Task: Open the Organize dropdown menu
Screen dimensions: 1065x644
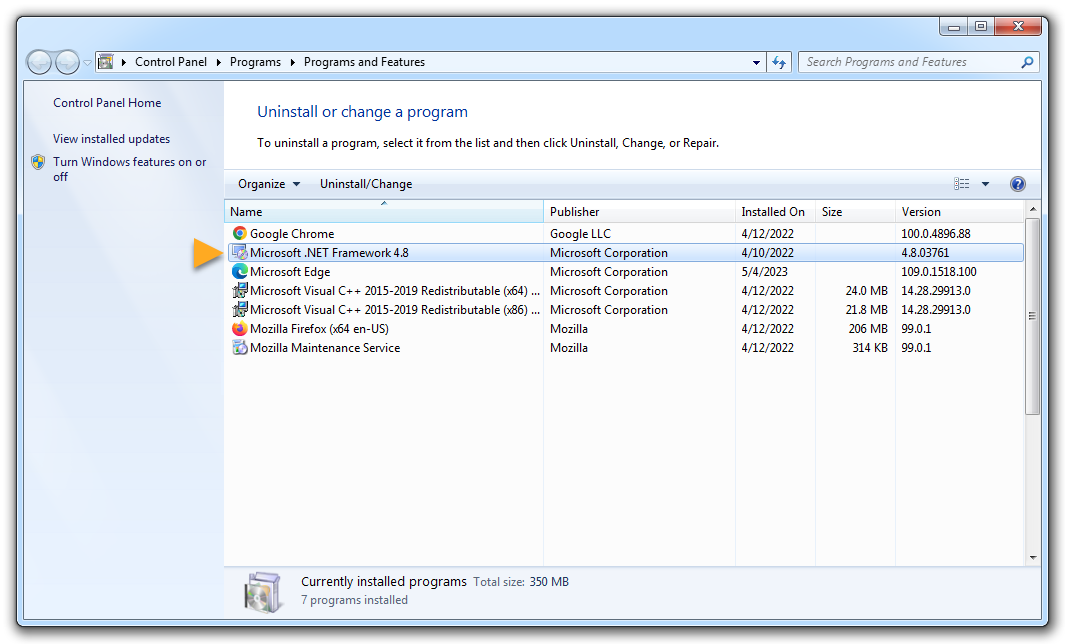Action: 268,184
